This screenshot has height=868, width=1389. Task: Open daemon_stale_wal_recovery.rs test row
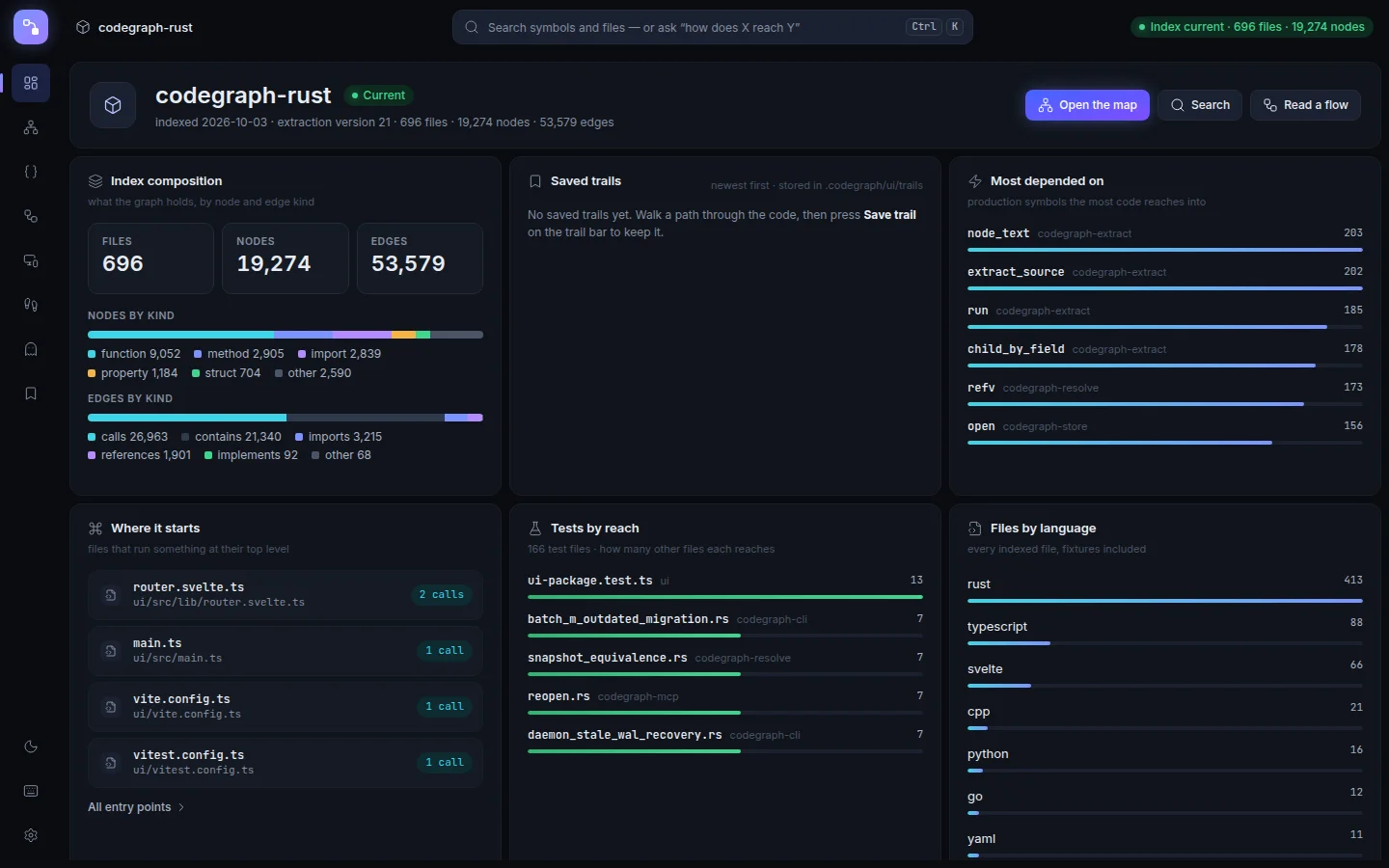725,740
